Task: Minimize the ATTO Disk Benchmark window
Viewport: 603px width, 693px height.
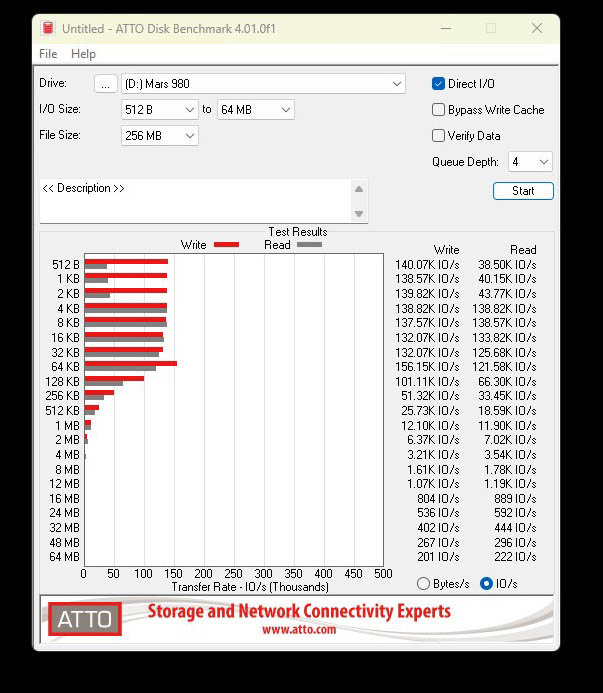Action: 446,28
